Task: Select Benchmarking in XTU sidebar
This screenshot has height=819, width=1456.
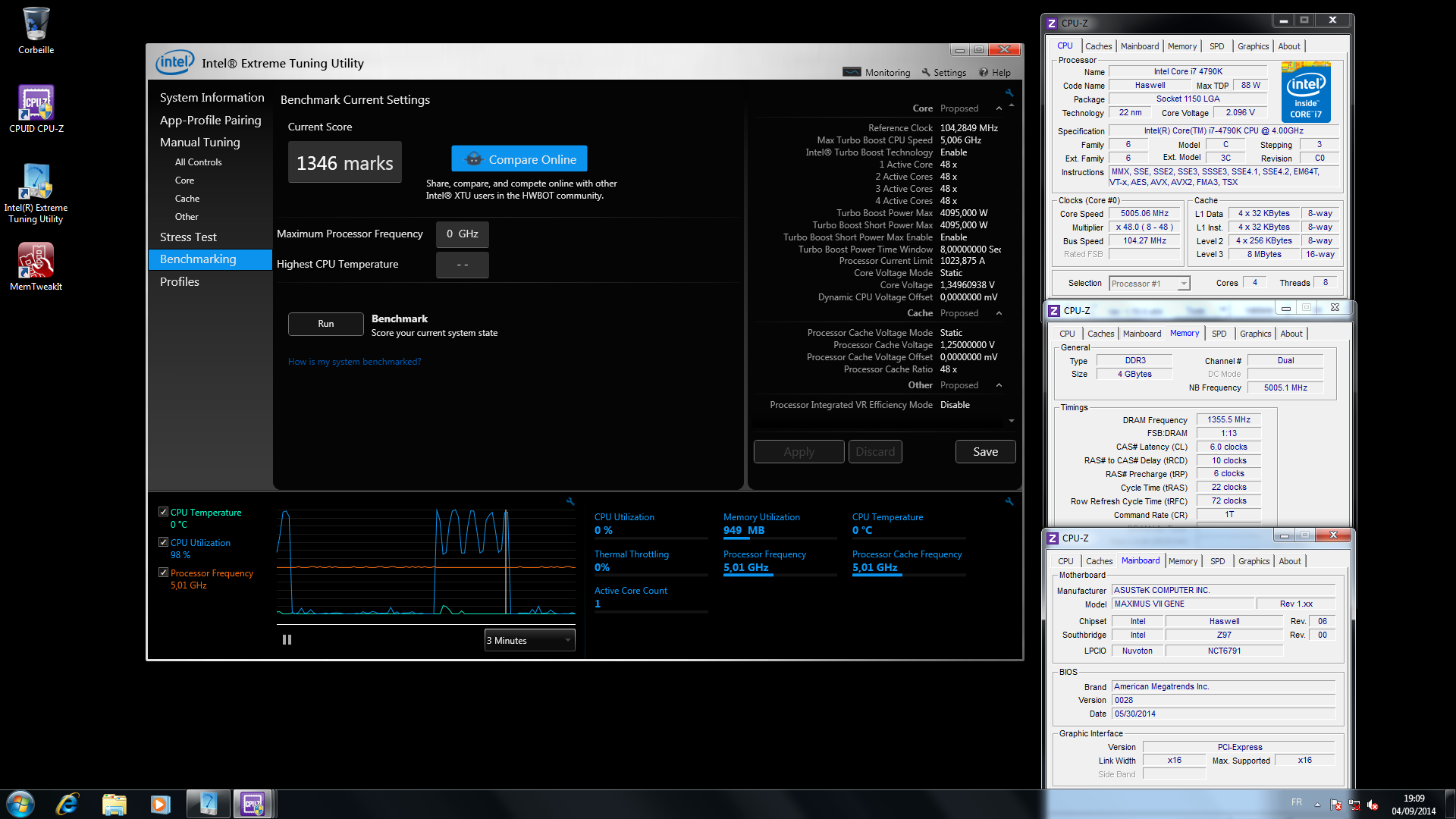Action: [210, 259]
